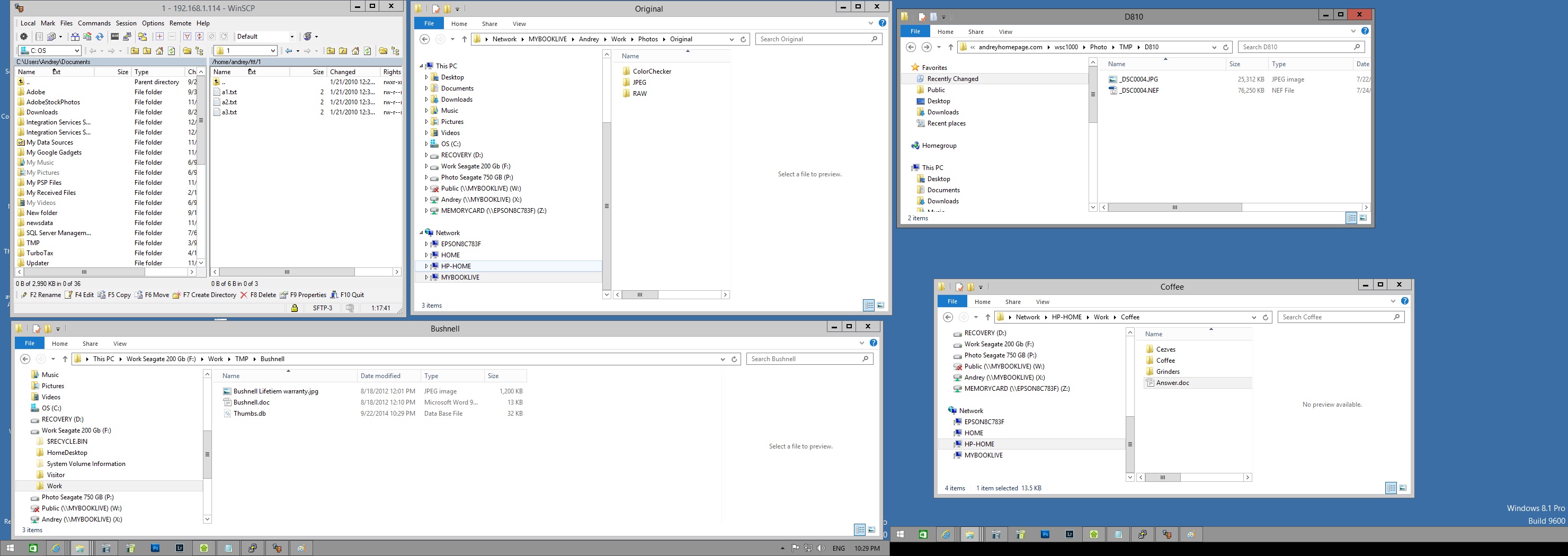The width and height of the screenshot is (1568, 556).
Task: Click parent directory icon in WinSCP local toolbar
Action: (x=135, y=51)
